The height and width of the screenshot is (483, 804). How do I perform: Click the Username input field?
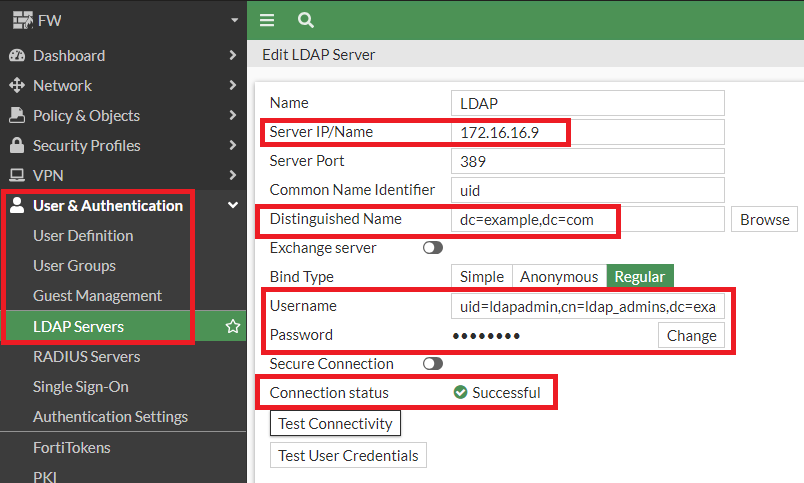[588, 306]
